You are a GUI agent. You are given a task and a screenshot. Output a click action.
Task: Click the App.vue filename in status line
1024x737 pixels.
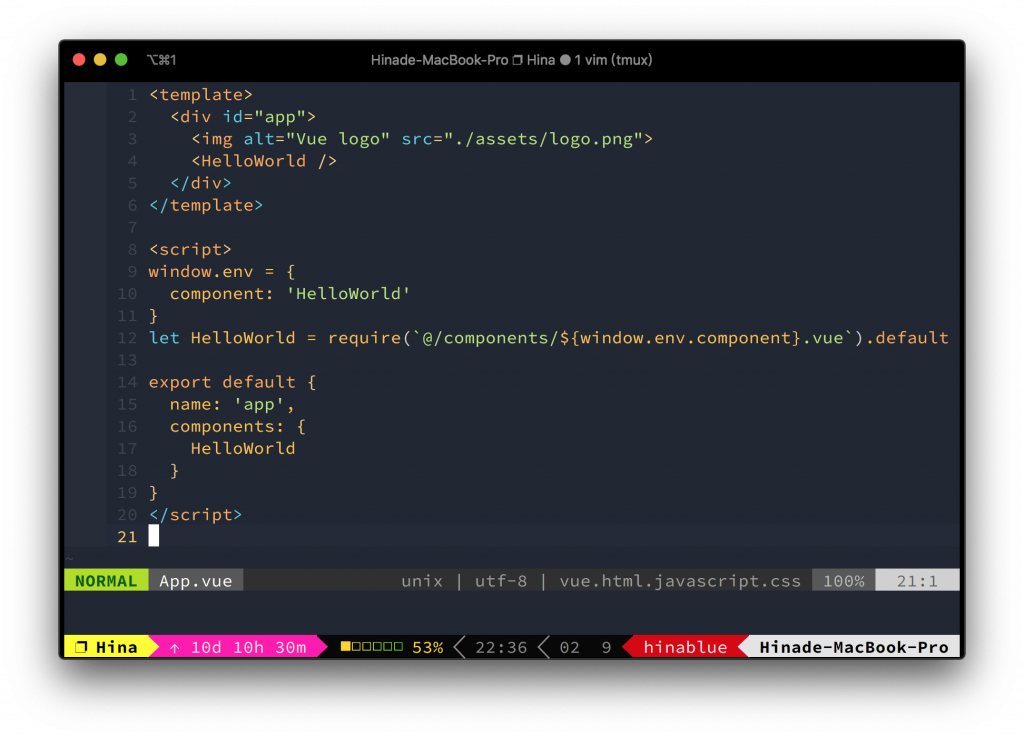tap(196, 580)
